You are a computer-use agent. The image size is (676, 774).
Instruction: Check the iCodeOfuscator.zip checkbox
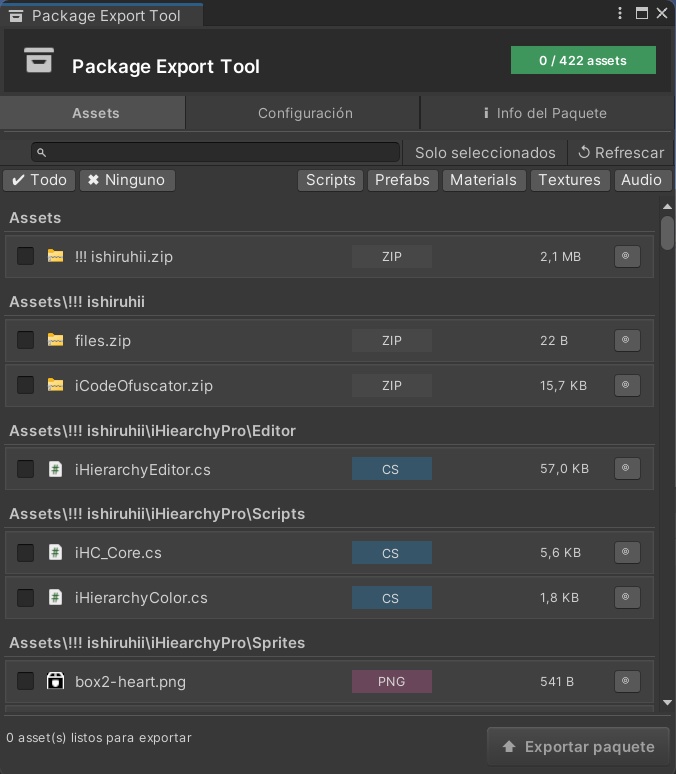pos(25,385)
